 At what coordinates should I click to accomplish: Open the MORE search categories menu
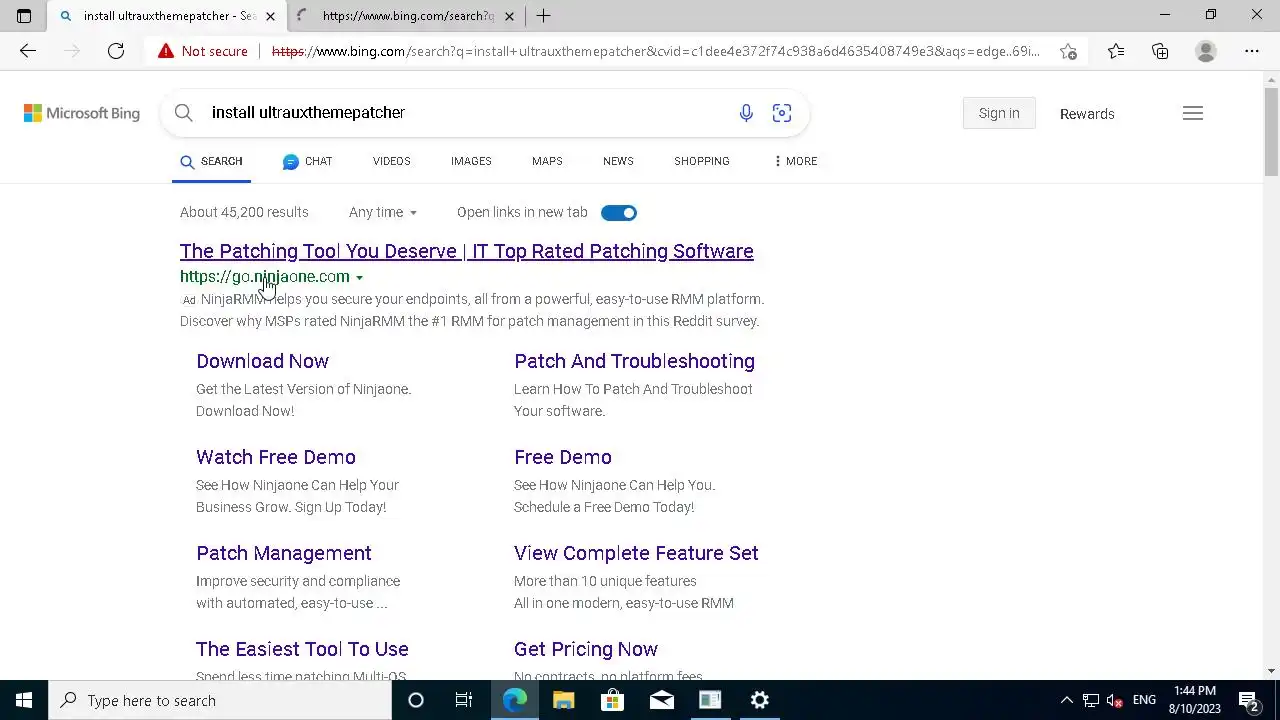[796, 161]
